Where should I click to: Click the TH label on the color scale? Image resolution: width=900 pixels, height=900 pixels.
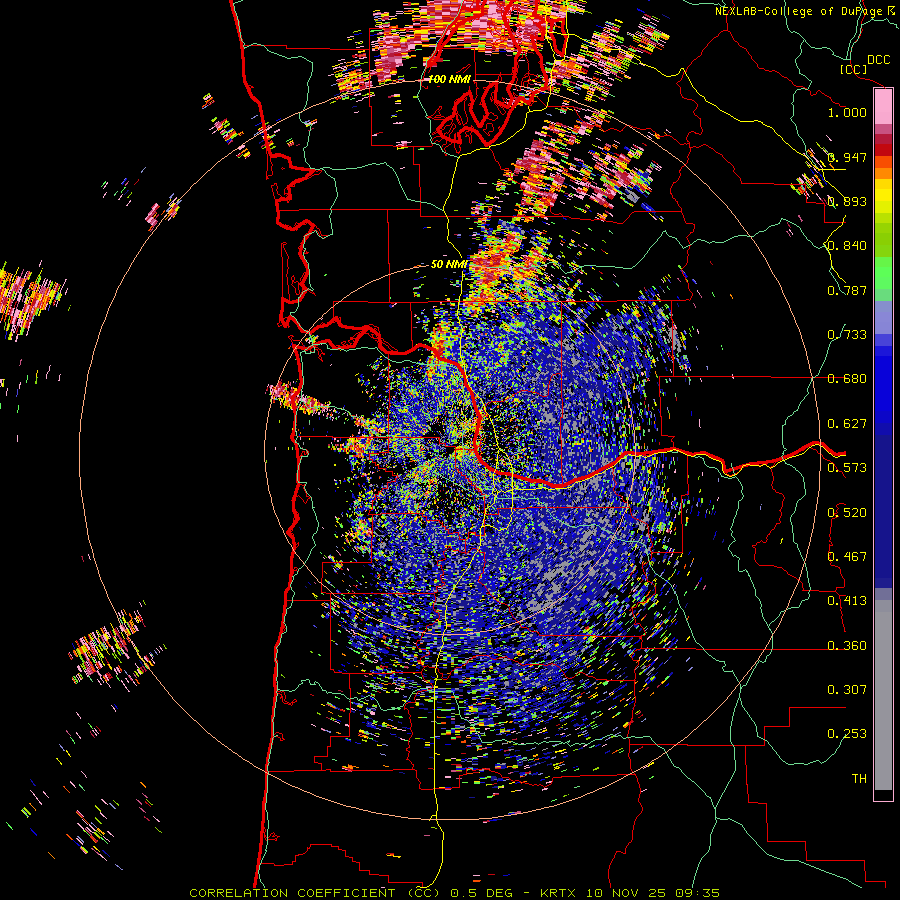[859, 779]
